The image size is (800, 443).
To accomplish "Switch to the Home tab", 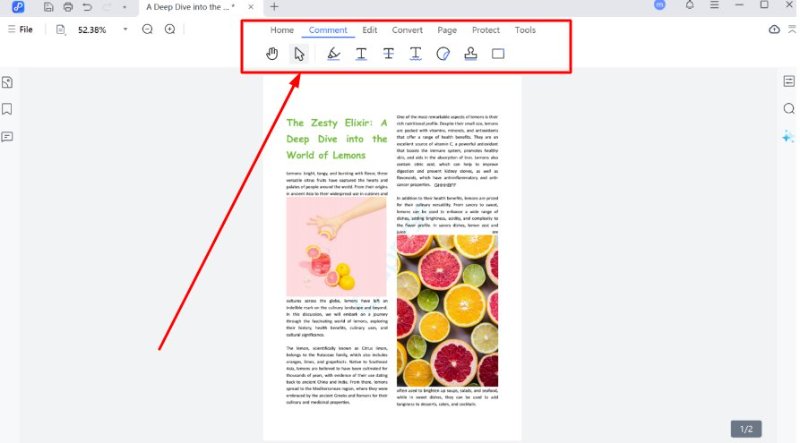I will [x=282, y=30].
